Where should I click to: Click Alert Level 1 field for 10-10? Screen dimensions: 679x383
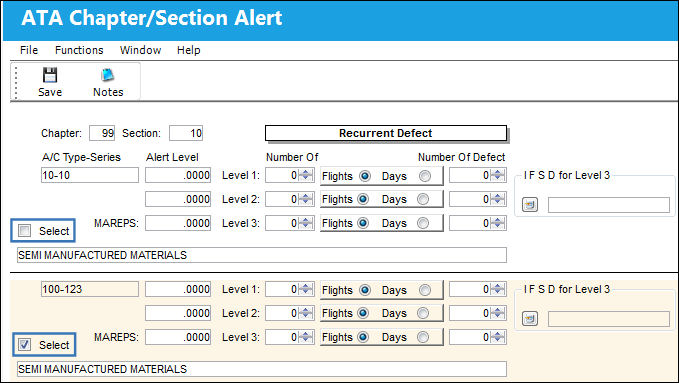pyautogui.click(x=178, y=175)
